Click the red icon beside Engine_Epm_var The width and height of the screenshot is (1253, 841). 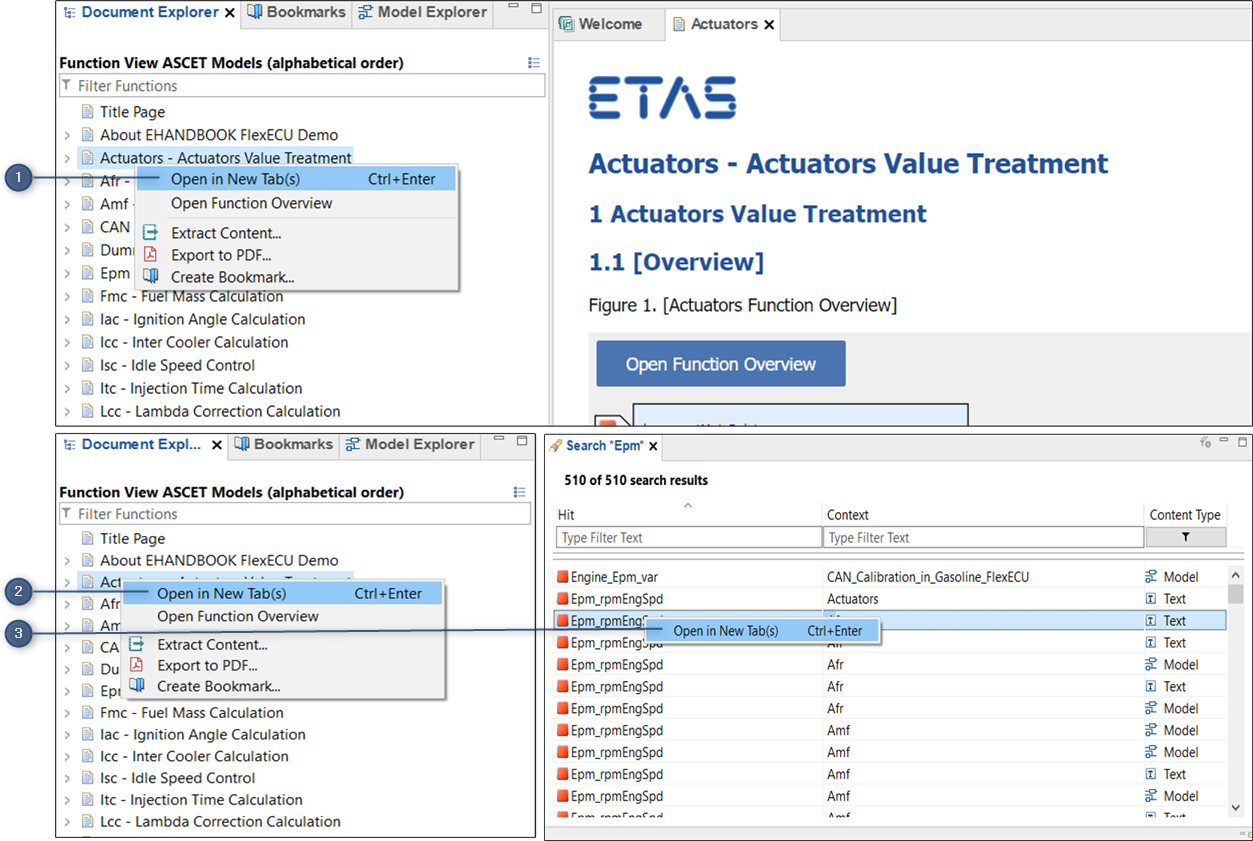[x=562, y=577]
